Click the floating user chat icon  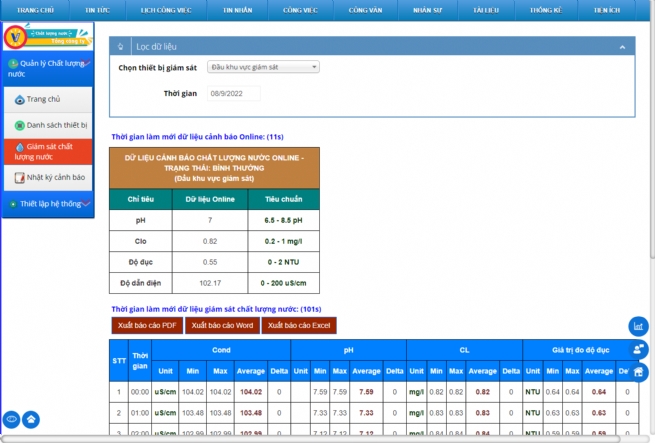638,349
